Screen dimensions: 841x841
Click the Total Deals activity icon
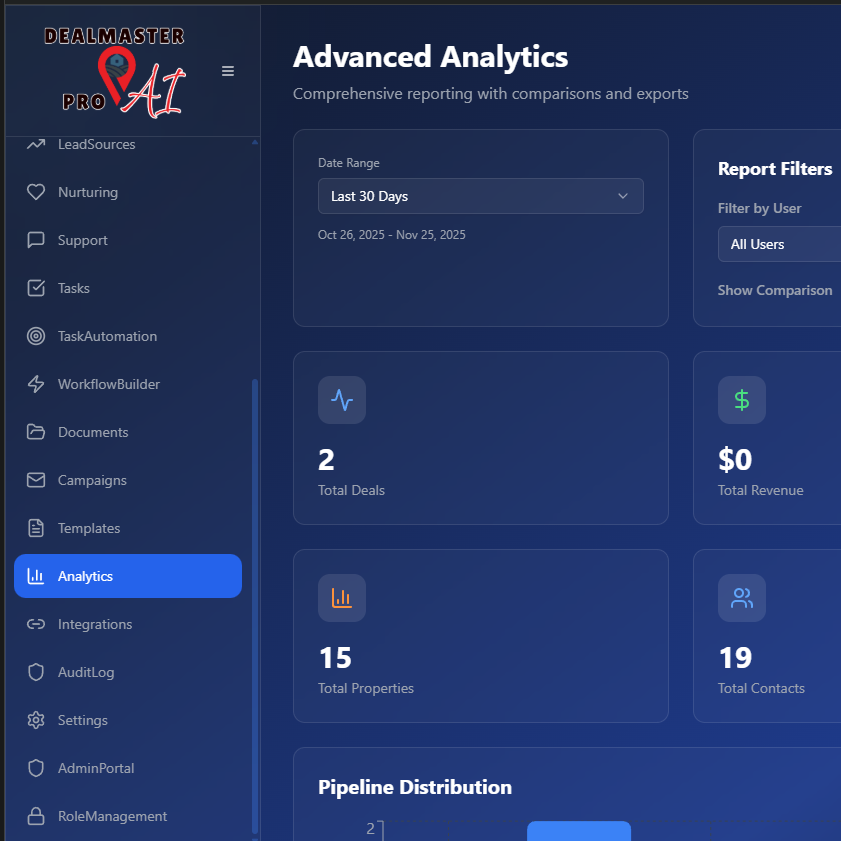342,400
